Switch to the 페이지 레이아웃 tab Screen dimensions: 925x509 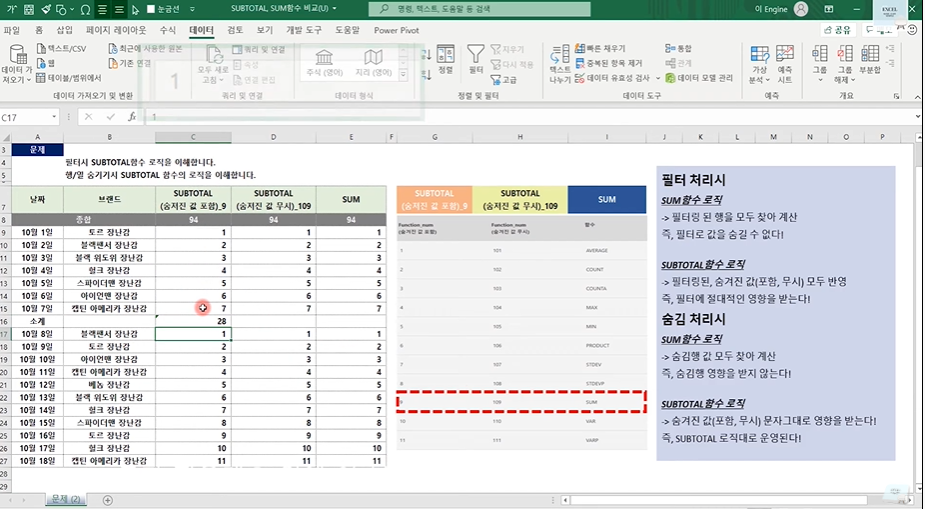[x=116, y=30]
